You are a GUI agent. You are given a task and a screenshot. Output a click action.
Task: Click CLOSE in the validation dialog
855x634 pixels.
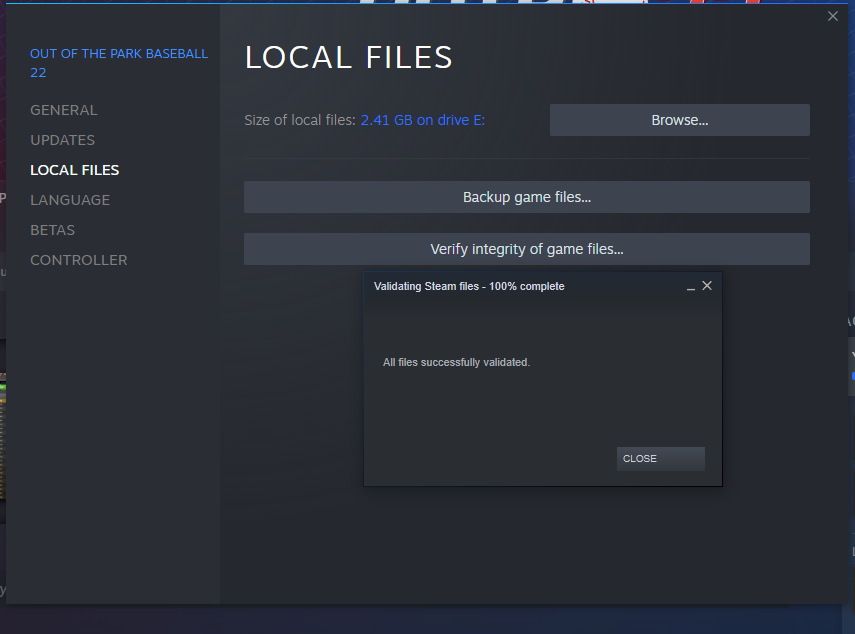(x=660, y=458)
